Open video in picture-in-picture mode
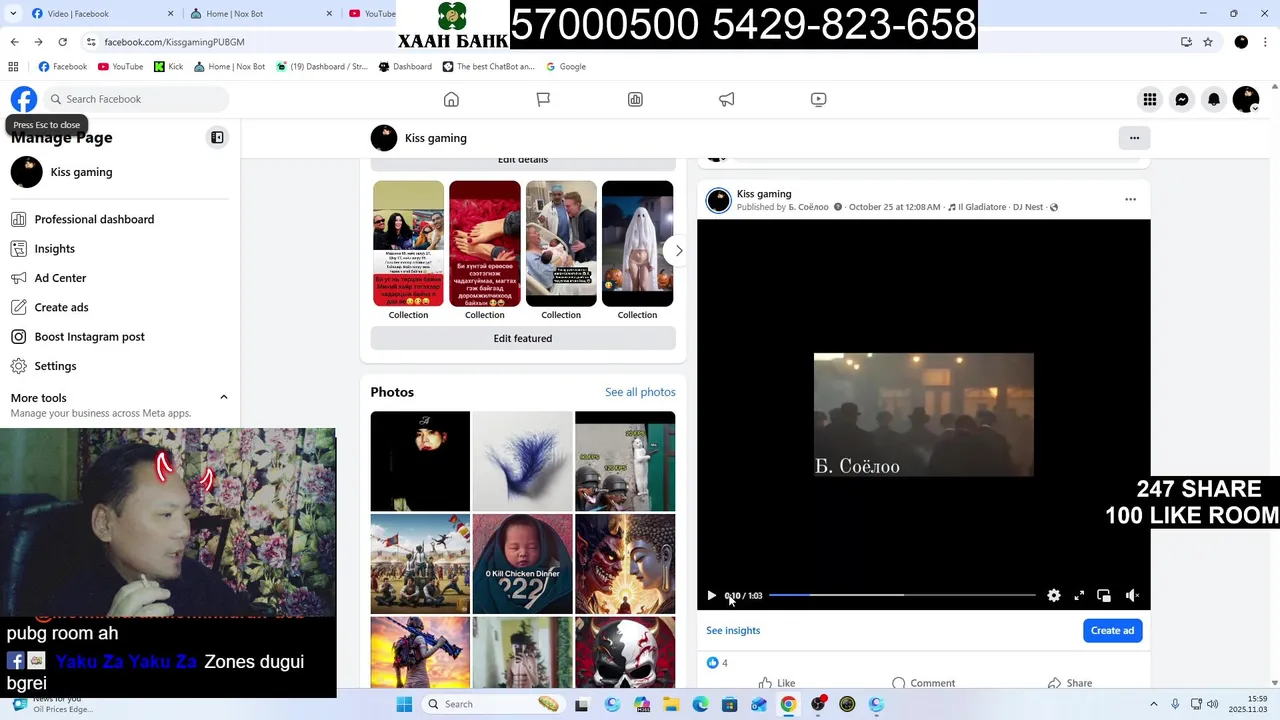The height and width of the screenshot is (720, 1280). pyautogui.click(x=1104, y=596)
